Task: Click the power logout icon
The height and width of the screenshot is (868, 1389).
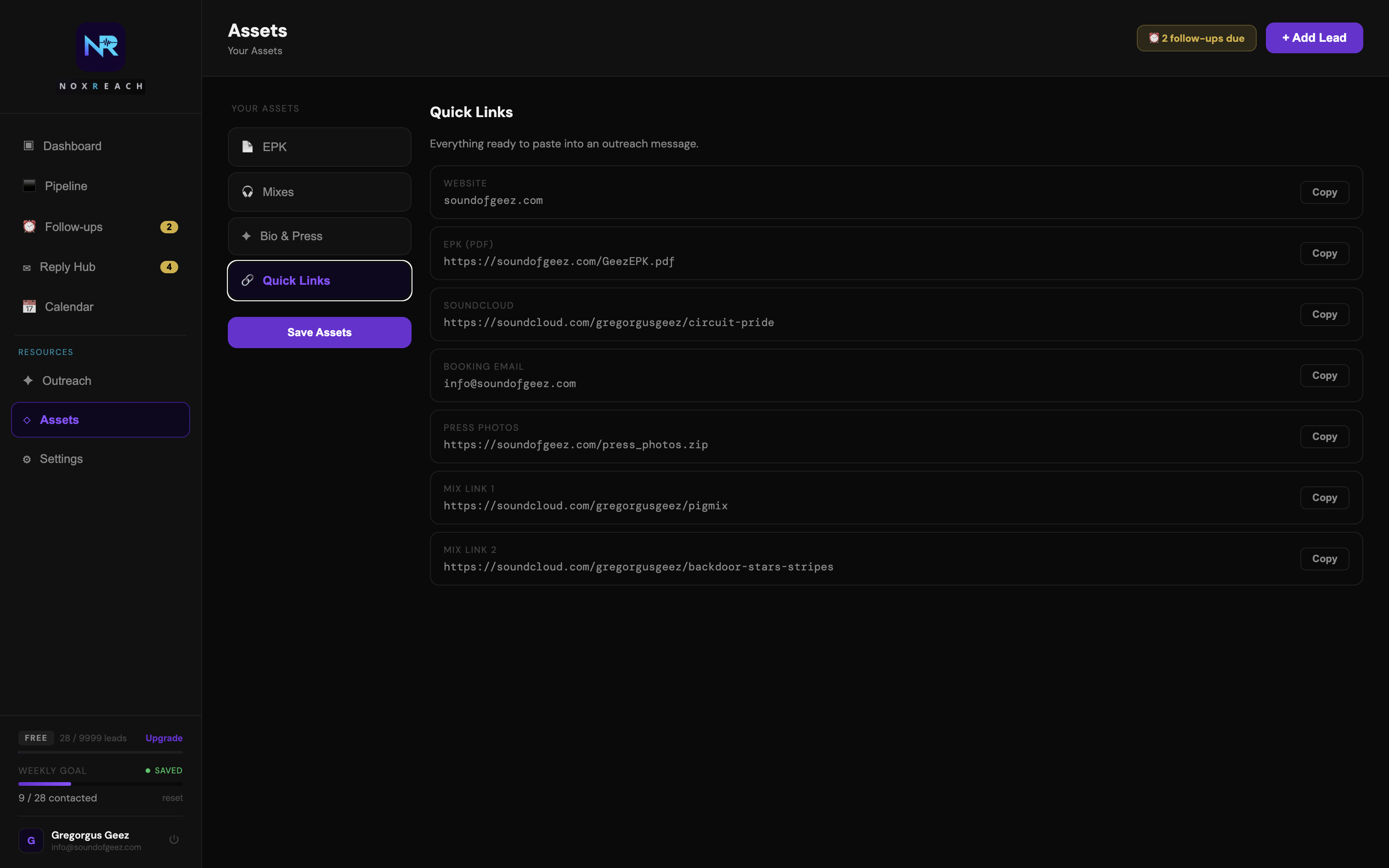Action: click(x=174, y=840)
